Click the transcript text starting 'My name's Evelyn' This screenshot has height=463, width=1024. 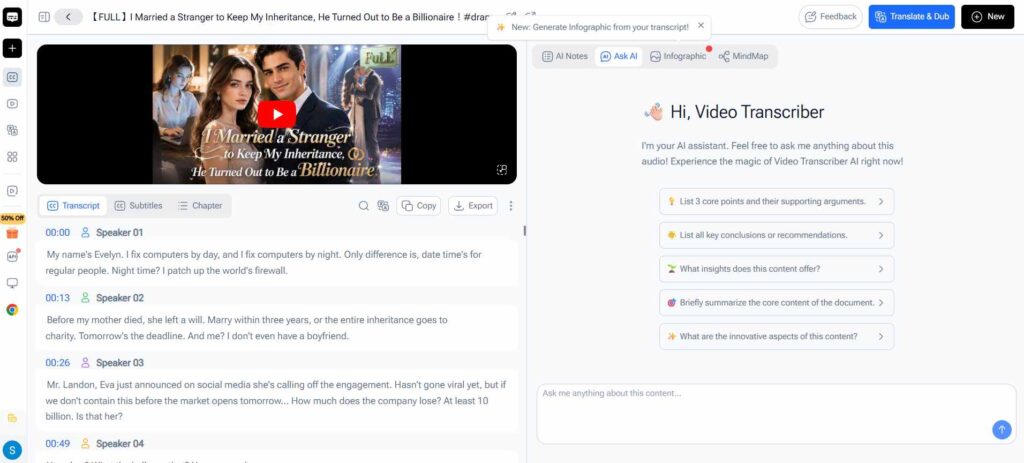pyautogui.click(x=264, y=263)
